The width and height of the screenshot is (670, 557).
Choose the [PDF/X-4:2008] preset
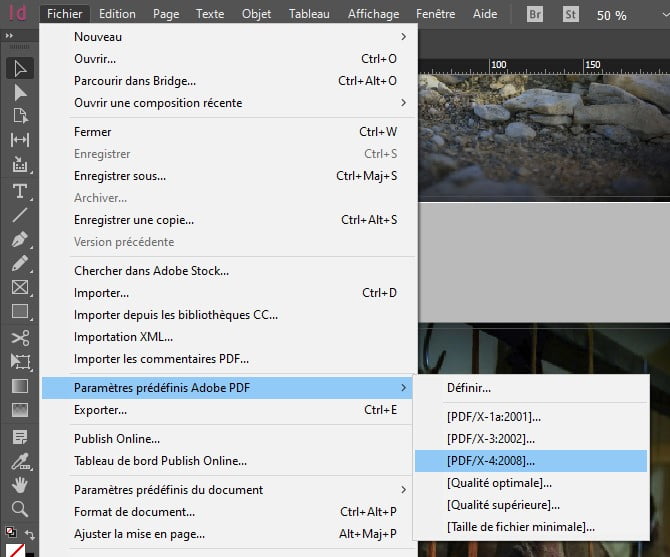491,461
